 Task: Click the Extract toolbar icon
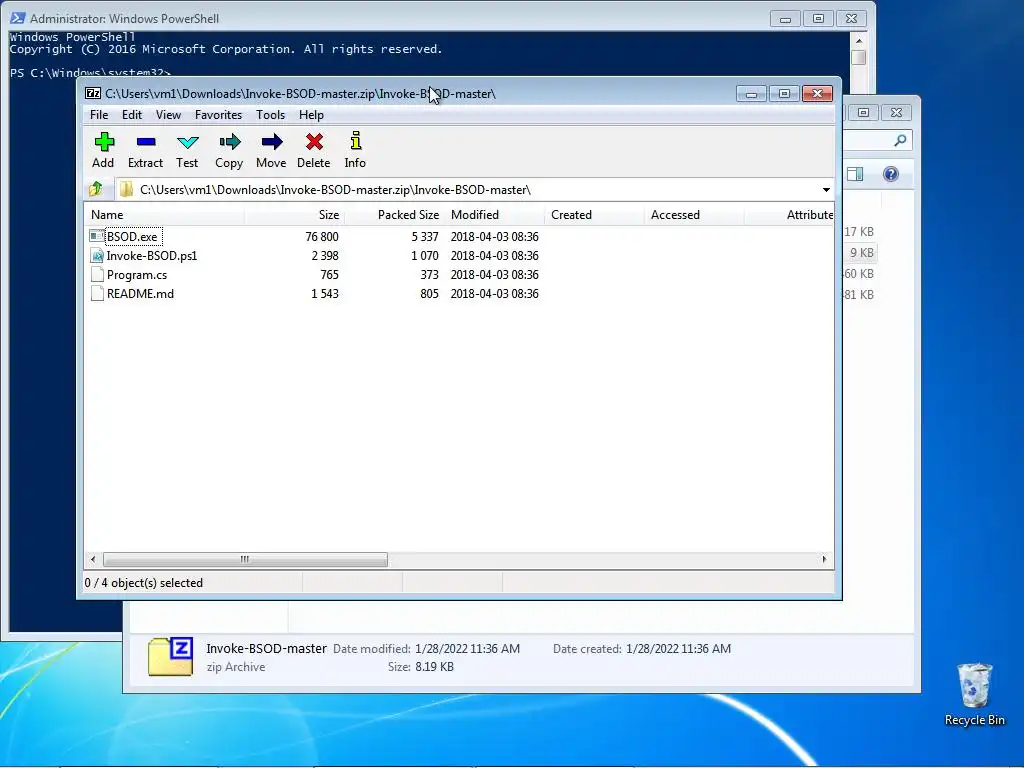[x=146, y=142]
